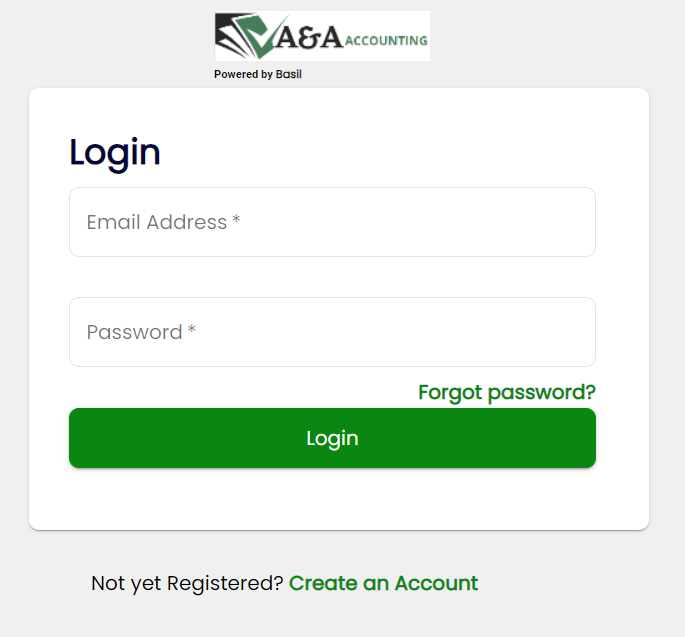Click the "Powered by Basil" caption
685x637 pixels.
[x=257, y=74]
